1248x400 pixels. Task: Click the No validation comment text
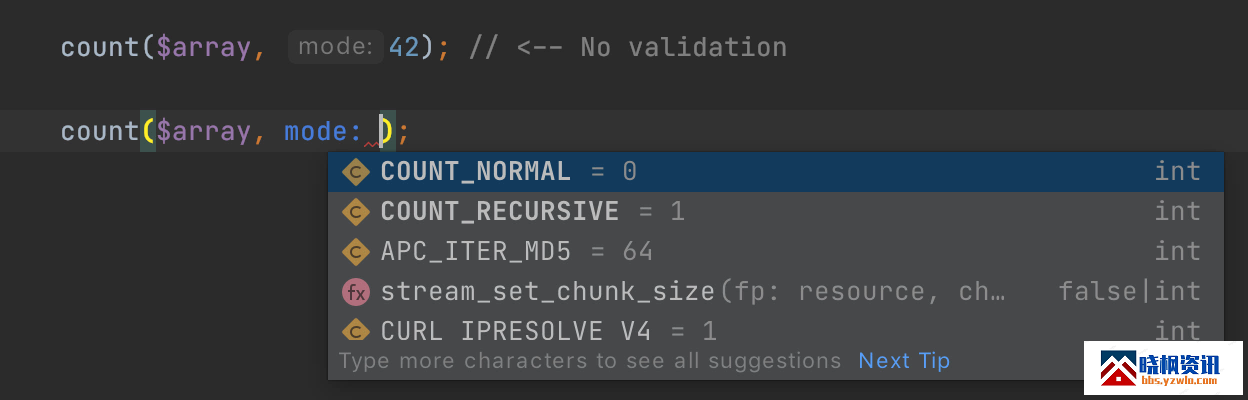(x=683, y=47)
